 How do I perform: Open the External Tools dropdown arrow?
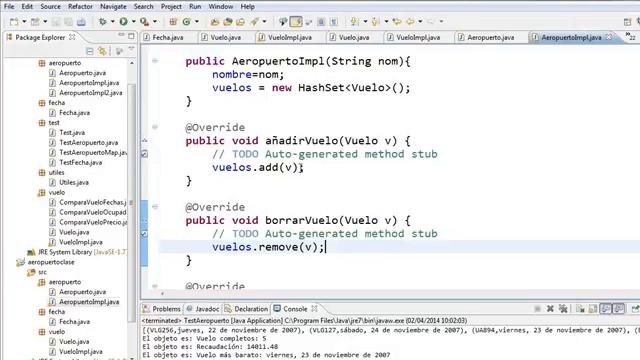[155, 22]
